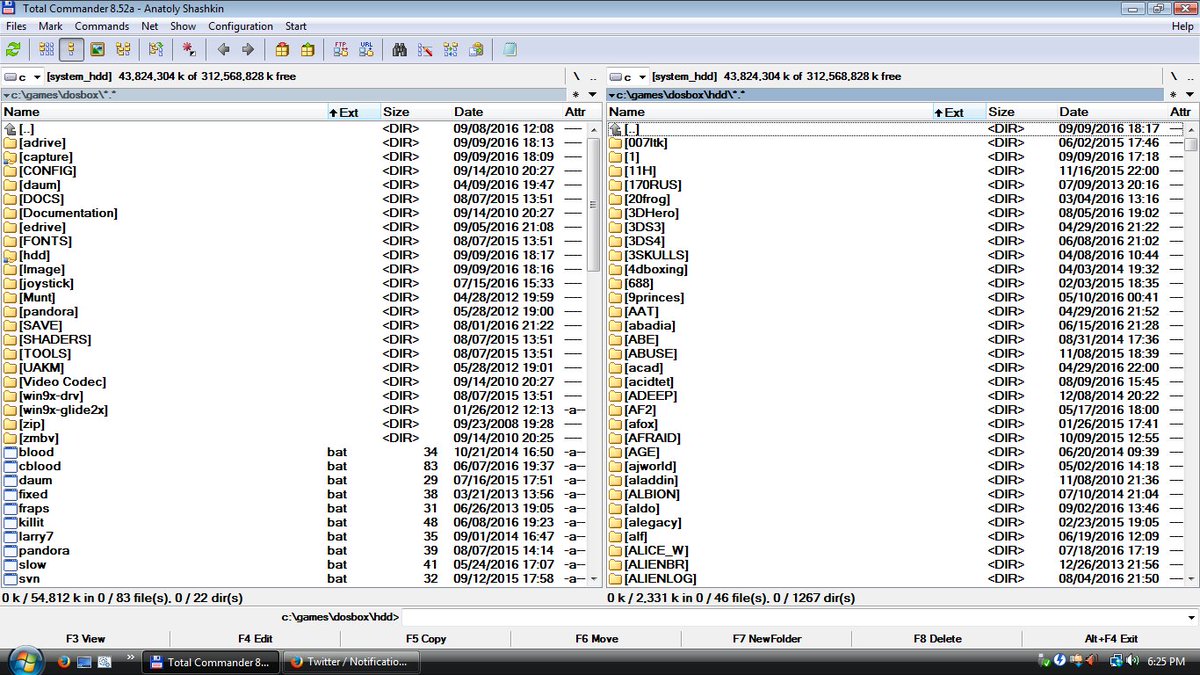Select the [capture] folder in left panel

click(46, 157)
